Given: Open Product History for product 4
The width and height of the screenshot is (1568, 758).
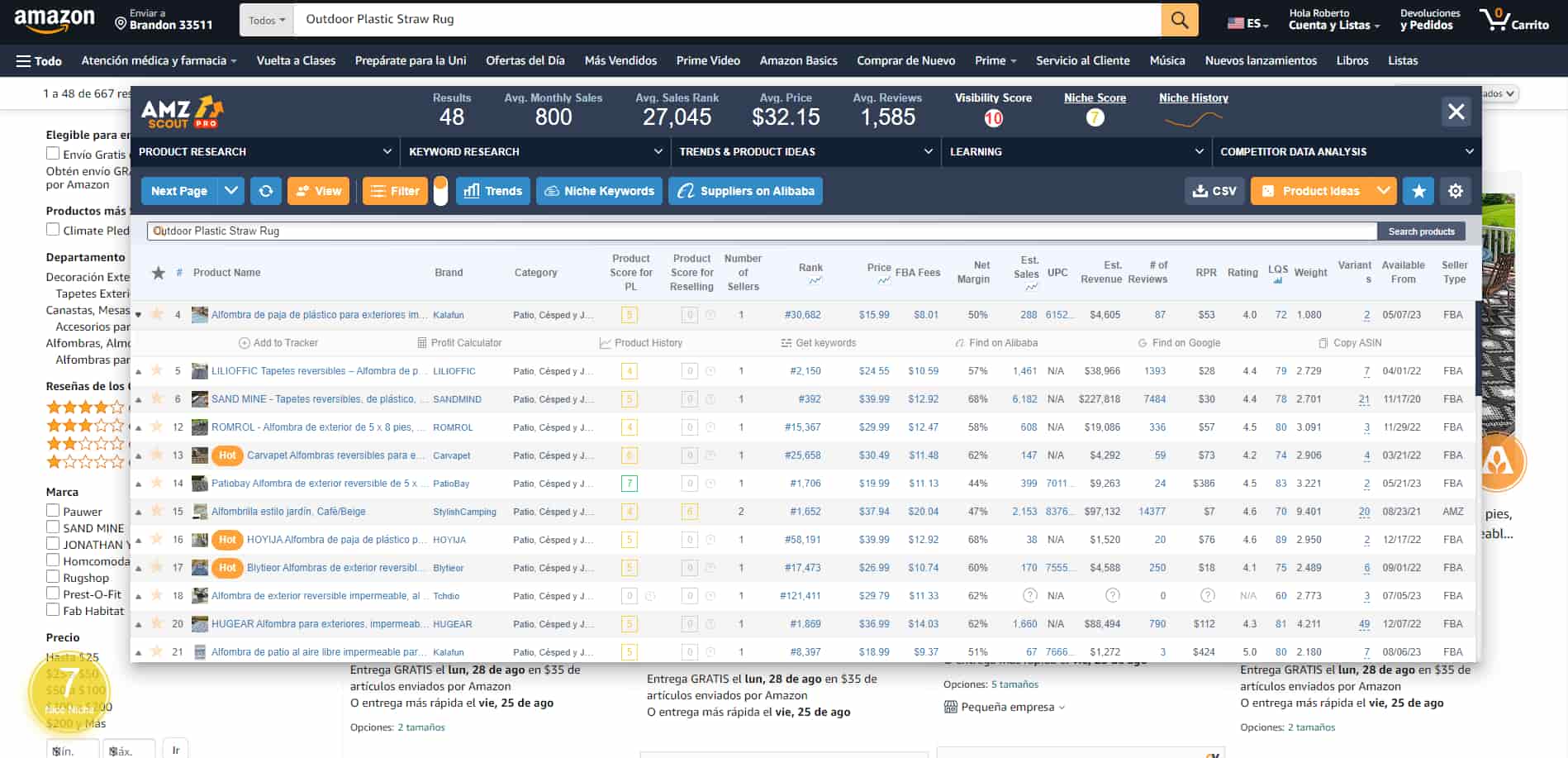Looking at the screenshot, I should [x=641, y=343].
